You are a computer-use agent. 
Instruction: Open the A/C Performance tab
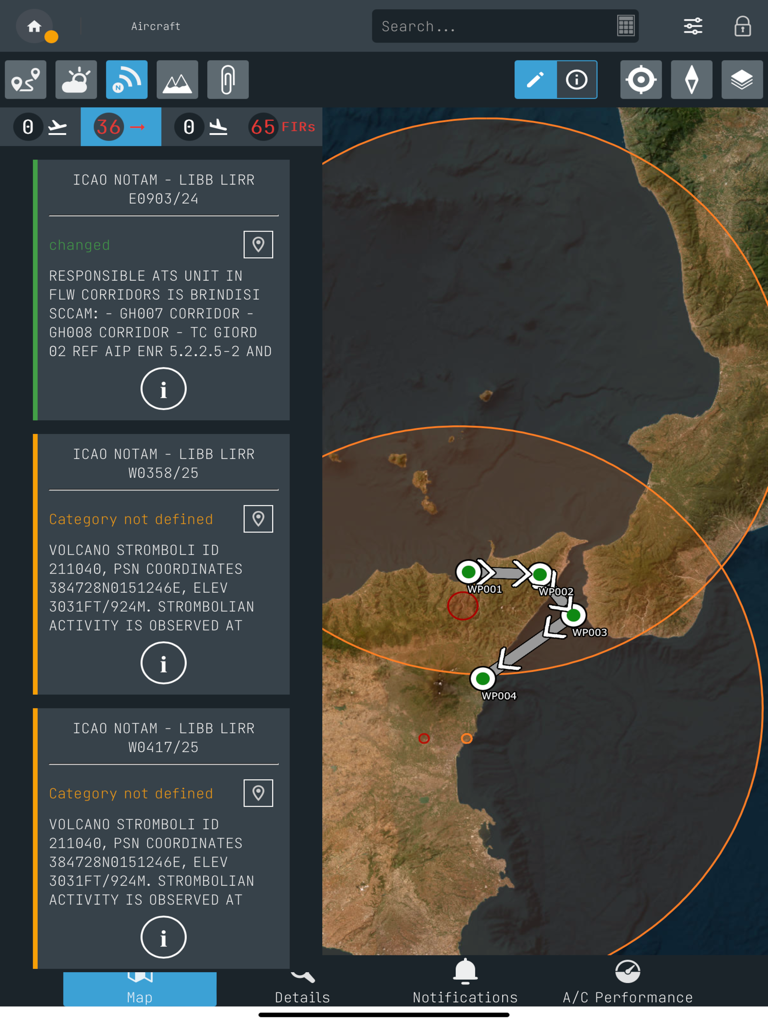pos(628,982)
